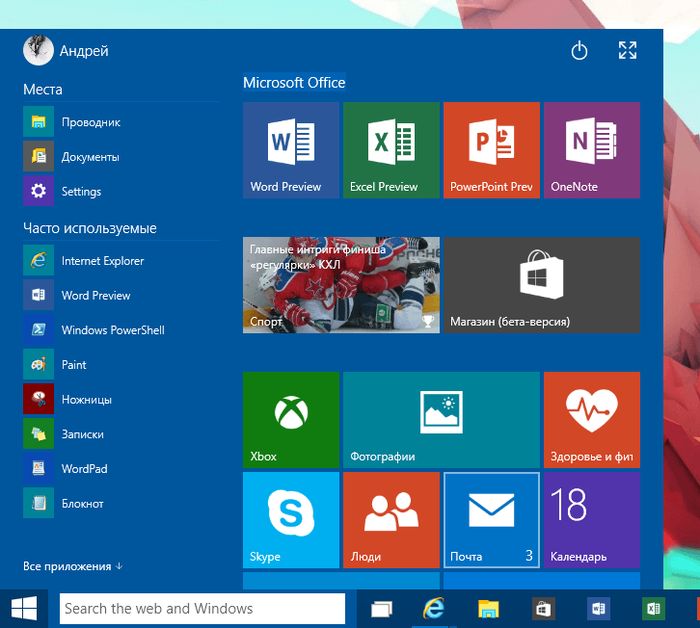Open the Word Preview tile

[291, 150]
